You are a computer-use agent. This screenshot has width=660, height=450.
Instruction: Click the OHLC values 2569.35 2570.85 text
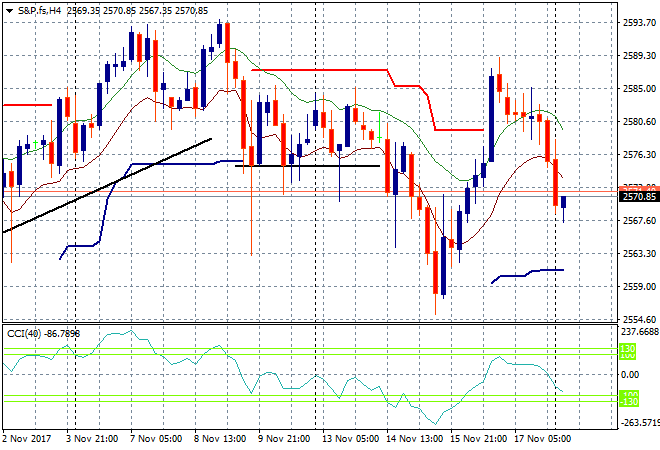pyautogui.click(x=101, y=11)
